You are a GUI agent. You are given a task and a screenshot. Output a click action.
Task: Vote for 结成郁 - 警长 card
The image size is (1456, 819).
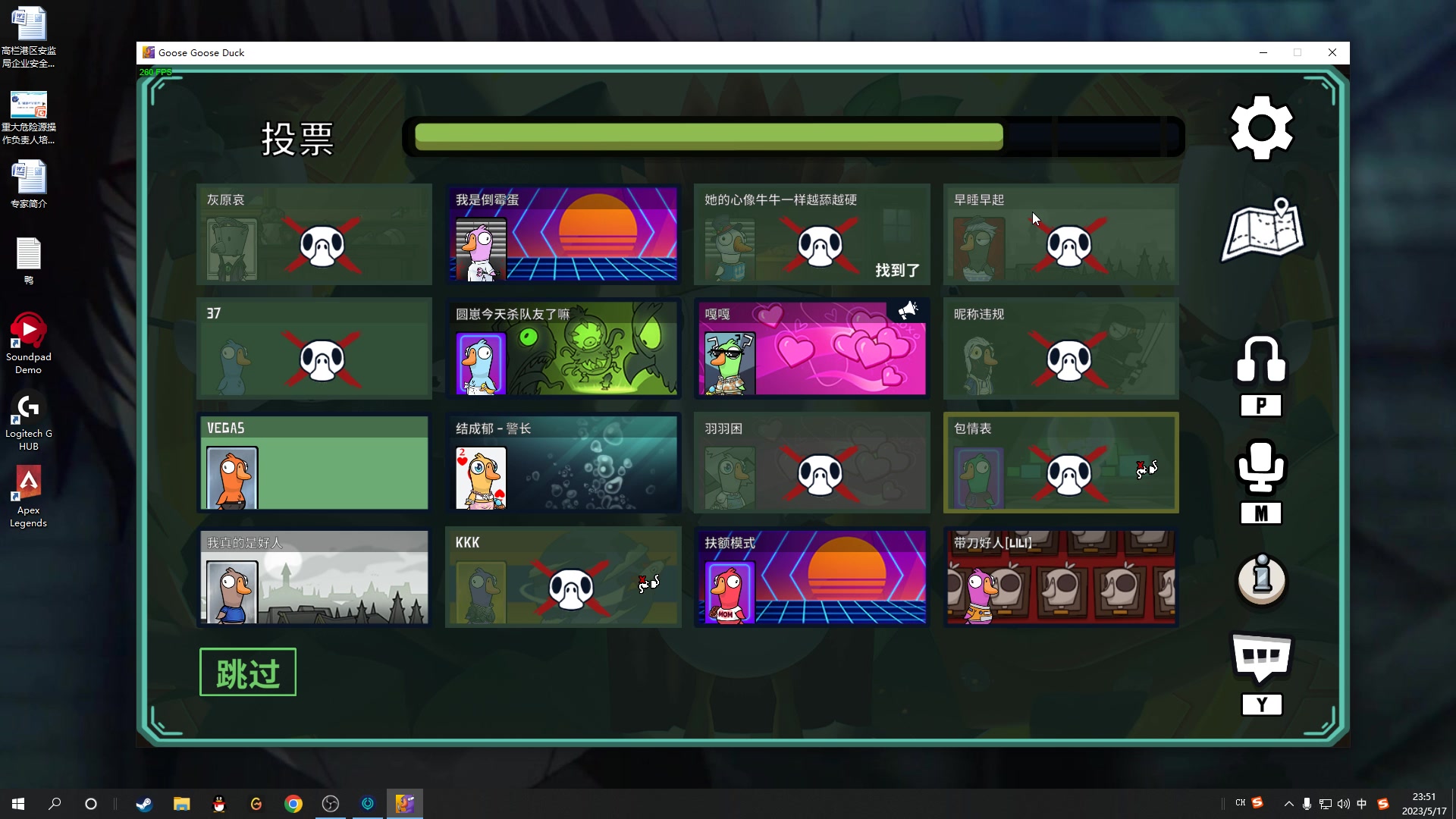(563, 463)
